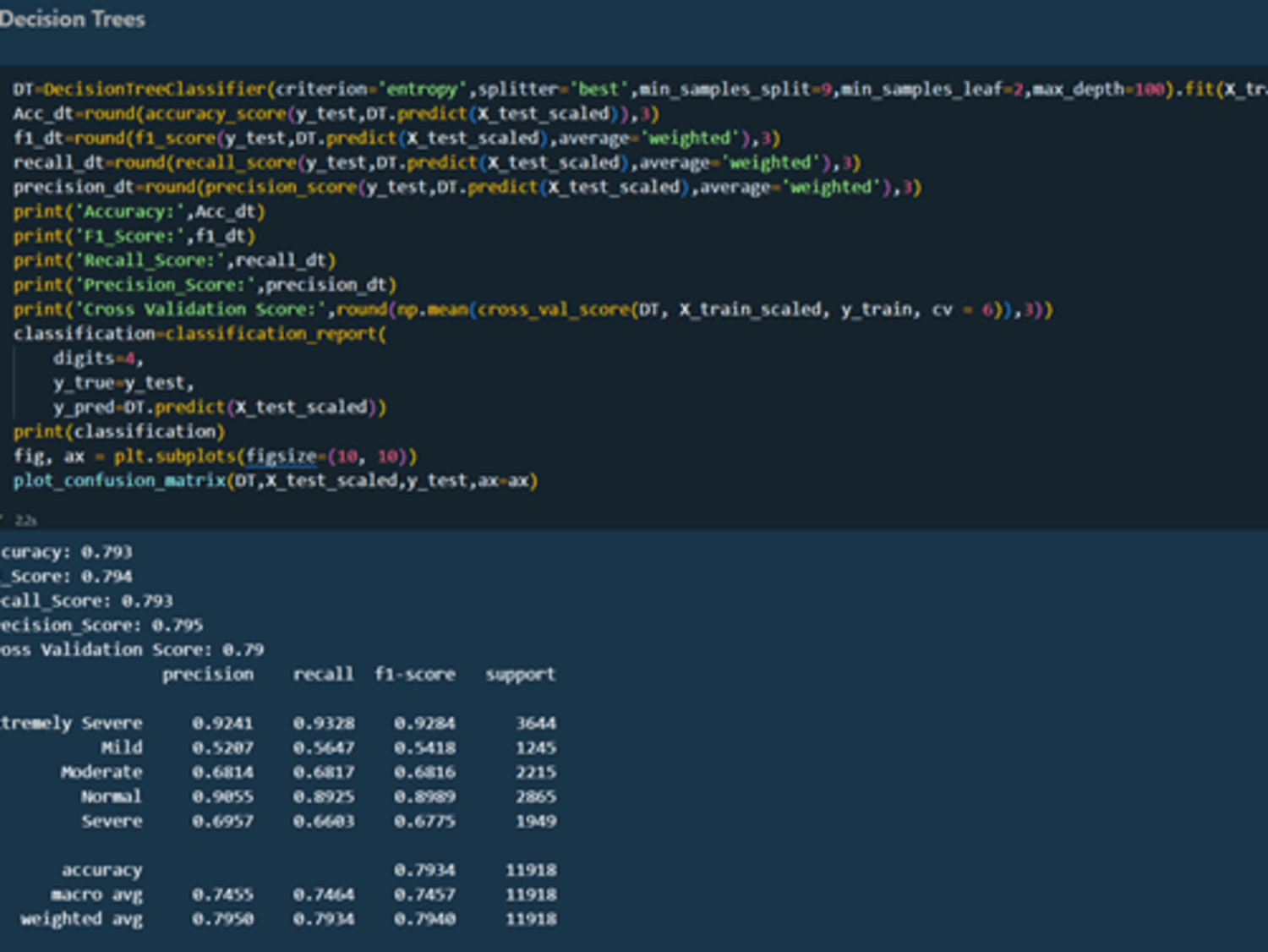Click the 'macro avg' row label

[96, 895]
